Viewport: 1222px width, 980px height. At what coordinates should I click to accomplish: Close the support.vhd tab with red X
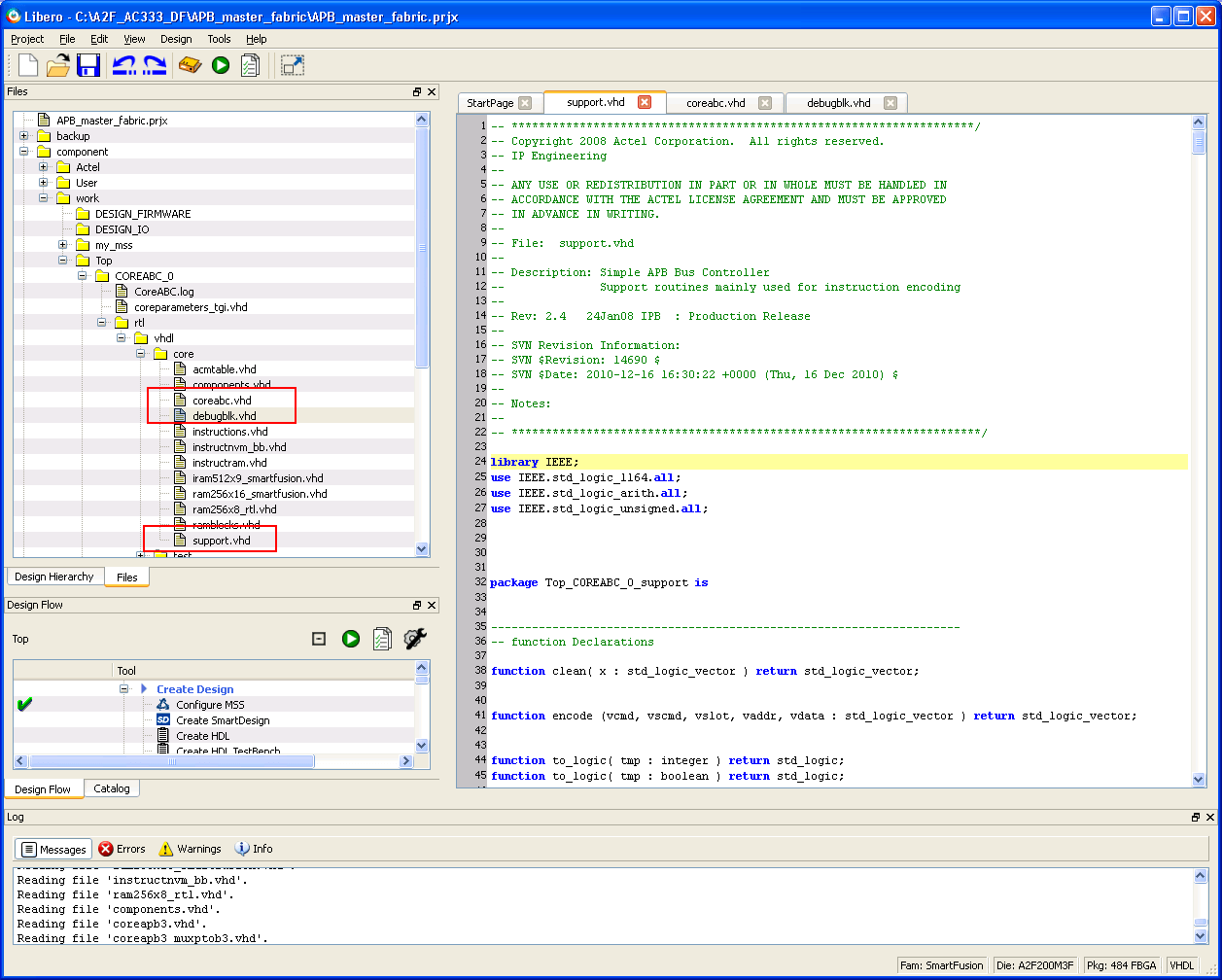(x=645, y=102)
